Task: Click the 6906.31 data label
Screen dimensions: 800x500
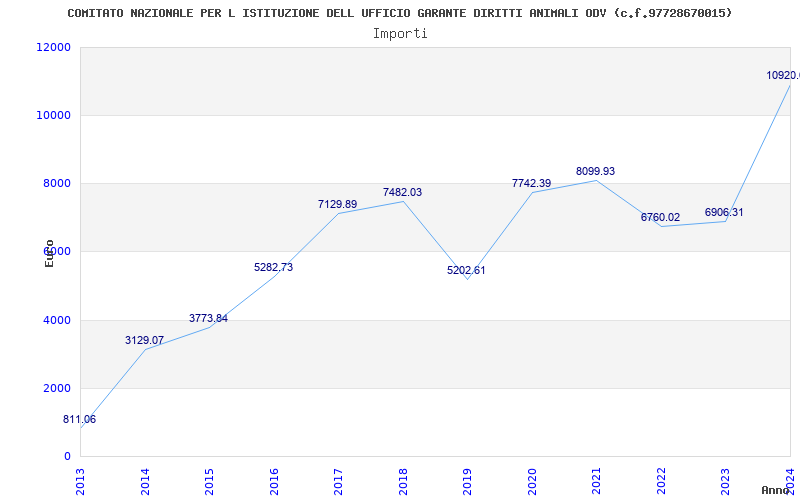Action: point(724,212)
